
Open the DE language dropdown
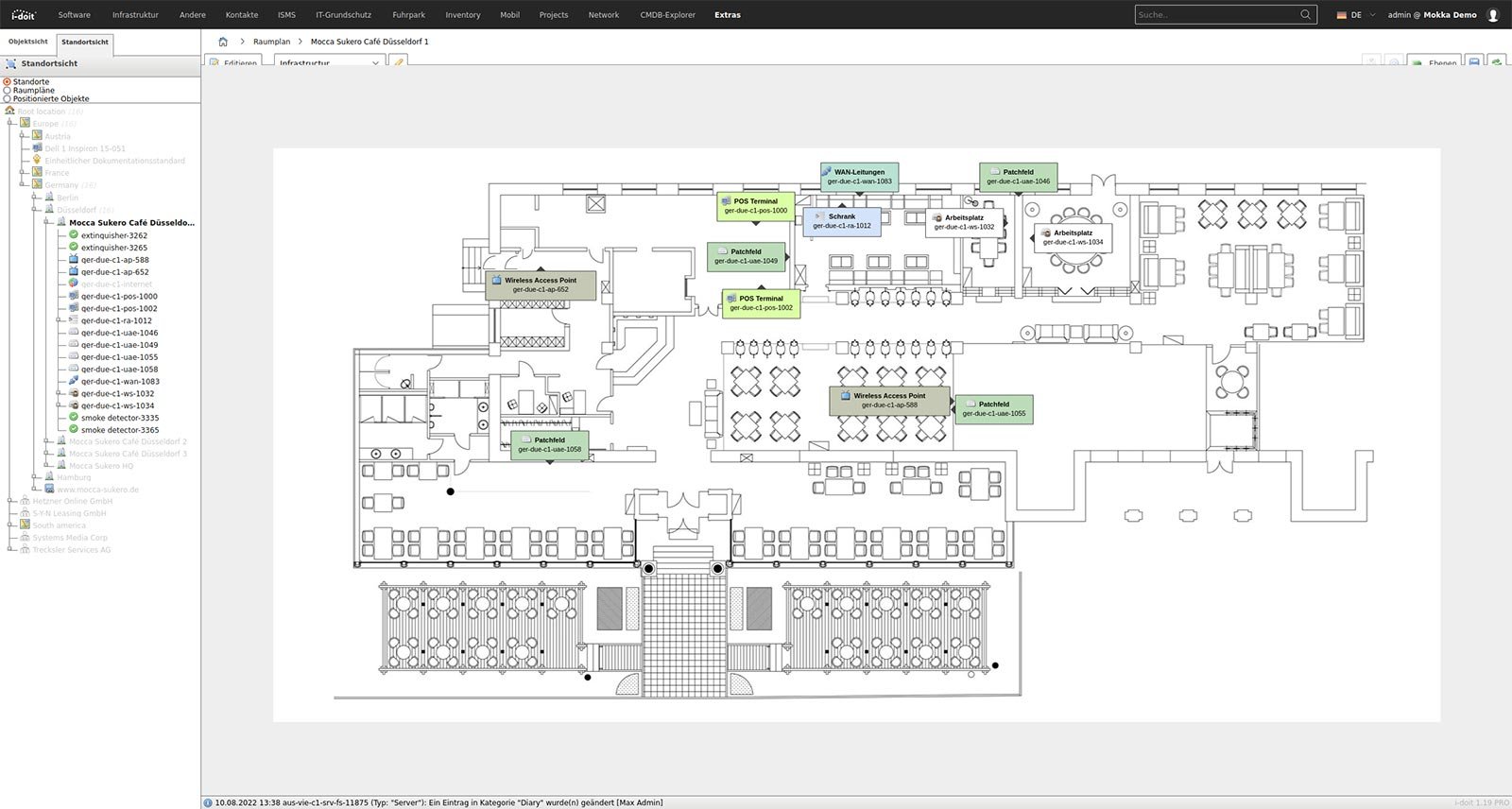tap(1356, 15)
